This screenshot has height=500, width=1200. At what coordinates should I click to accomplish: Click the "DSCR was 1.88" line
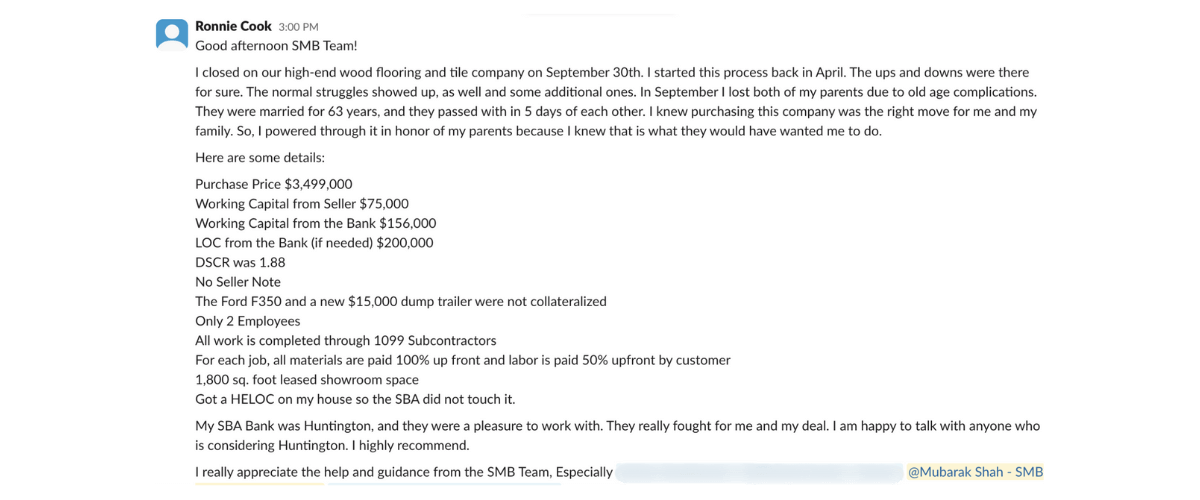click(240, 262)
